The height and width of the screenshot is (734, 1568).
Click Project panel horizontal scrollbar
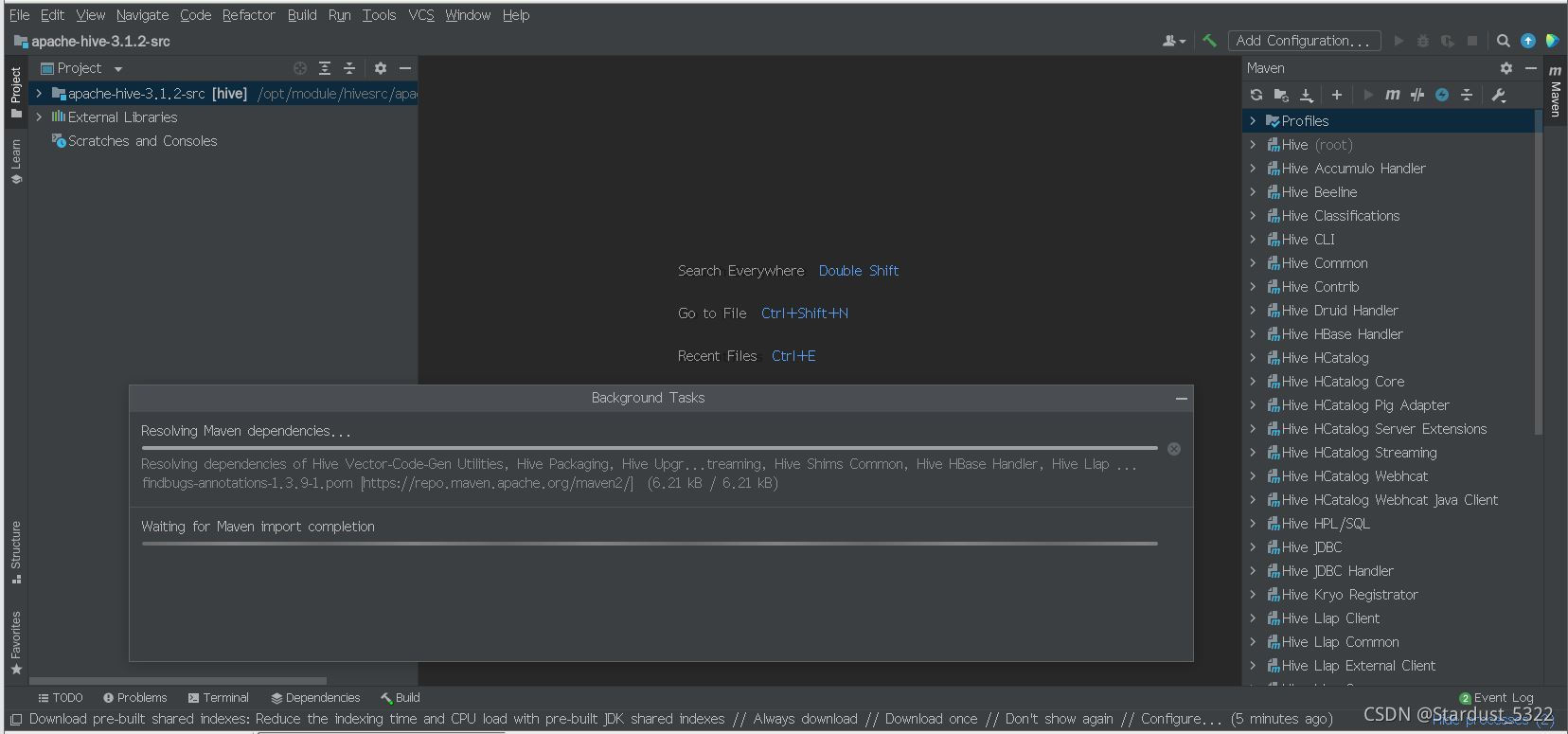(178, 681)
